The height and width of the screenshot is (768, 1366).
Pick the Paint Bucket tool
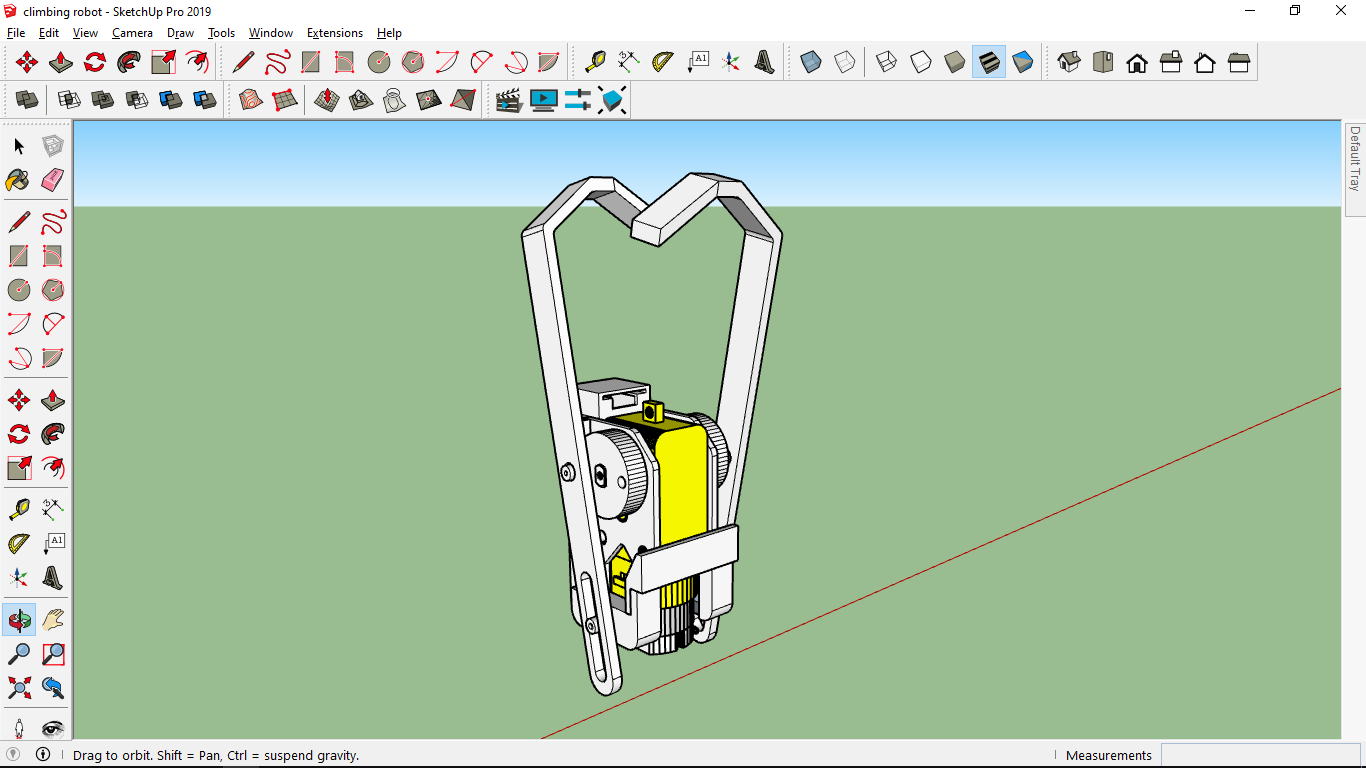coord(19,180)
